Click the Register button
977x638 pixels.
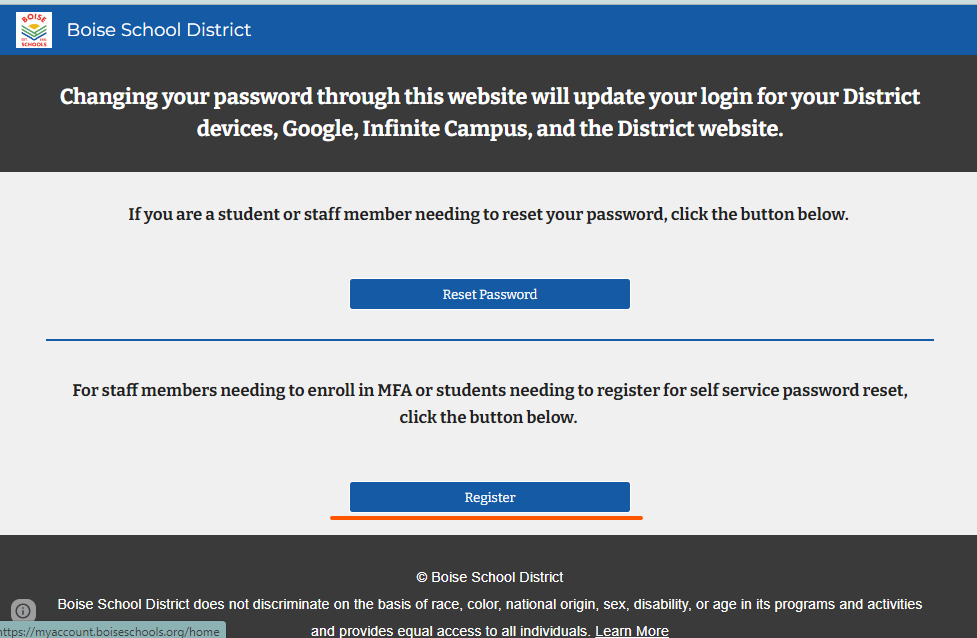(x=490, y=497)
